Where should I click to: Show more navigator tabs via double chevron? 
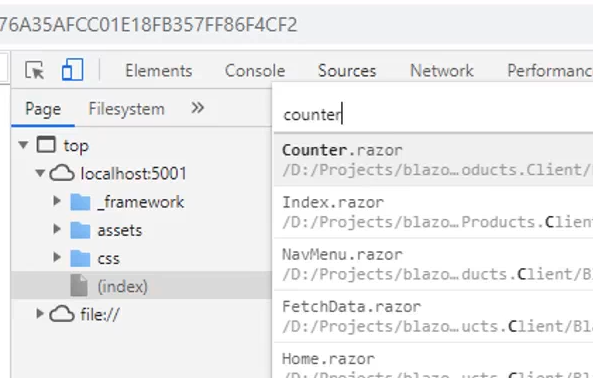point(197,108)
